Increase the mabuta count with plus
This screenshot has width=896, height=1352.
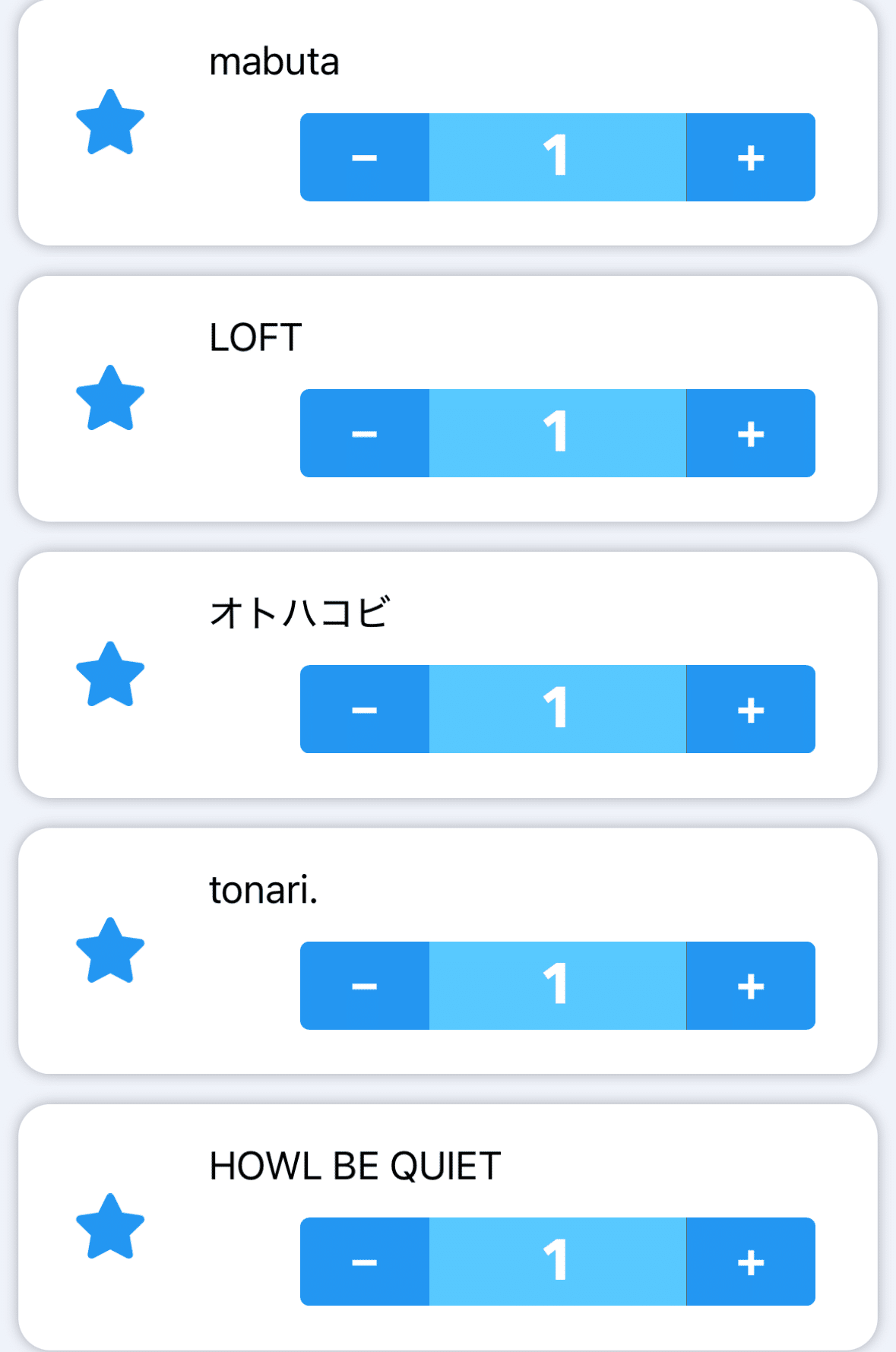tap(750, 157)
